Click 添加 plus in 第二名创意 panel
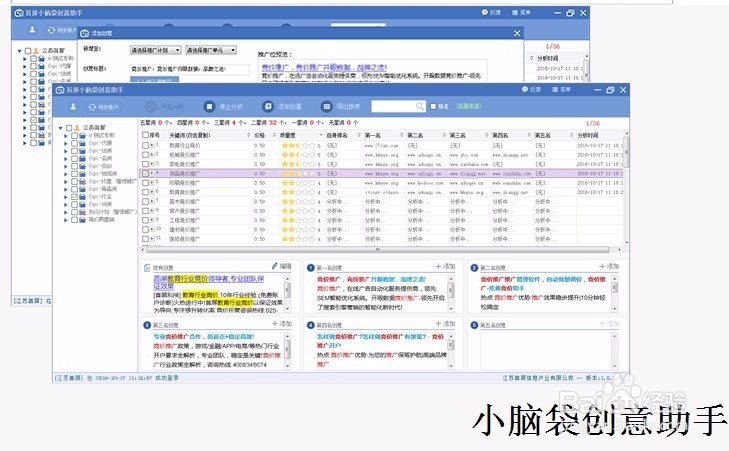Viewport: 729px width, 451px height. (609, 266)
